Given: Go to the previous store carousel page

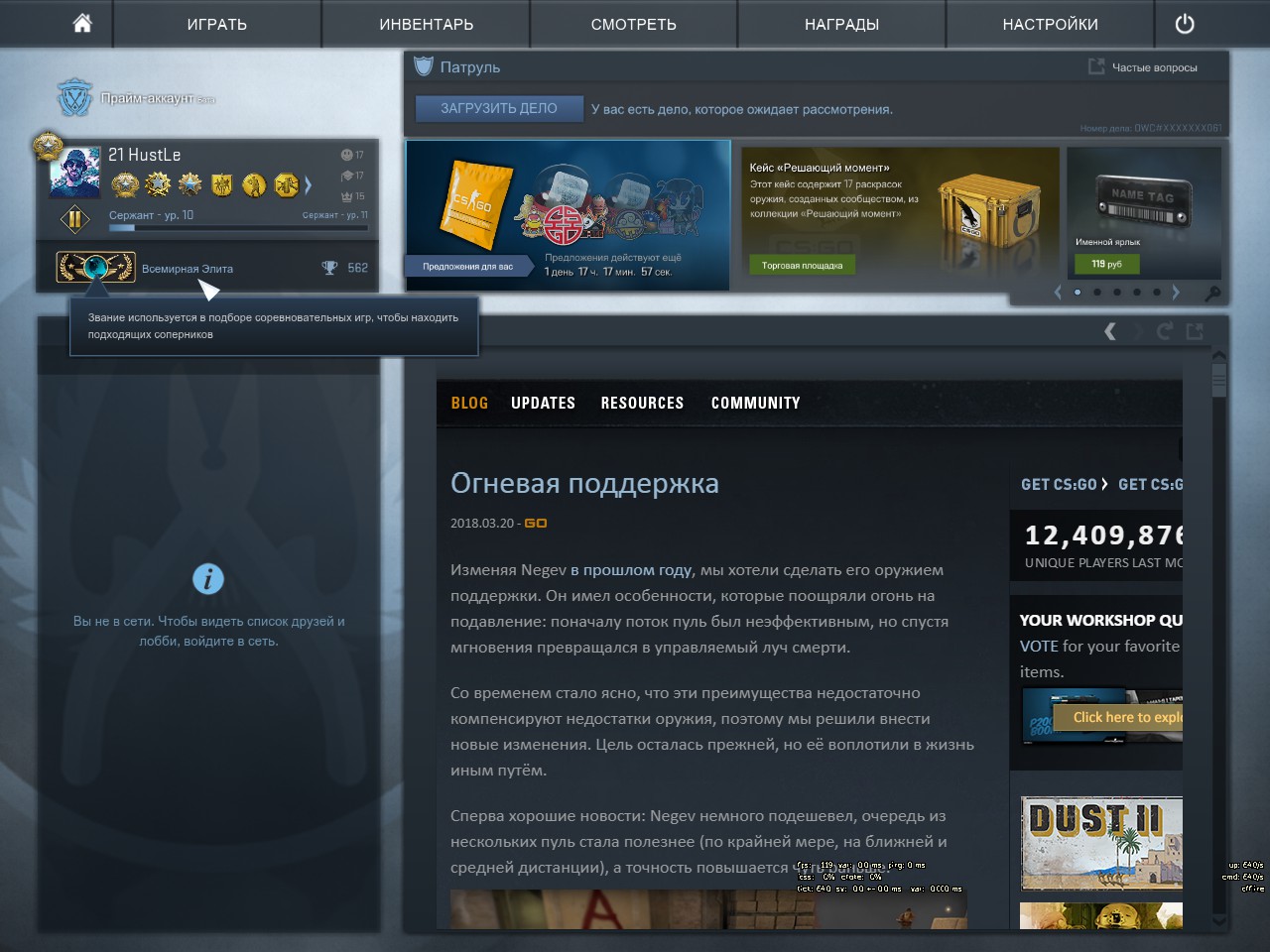Looking at the screenshot, I should pyautogui.click(x=1058, y=293).
